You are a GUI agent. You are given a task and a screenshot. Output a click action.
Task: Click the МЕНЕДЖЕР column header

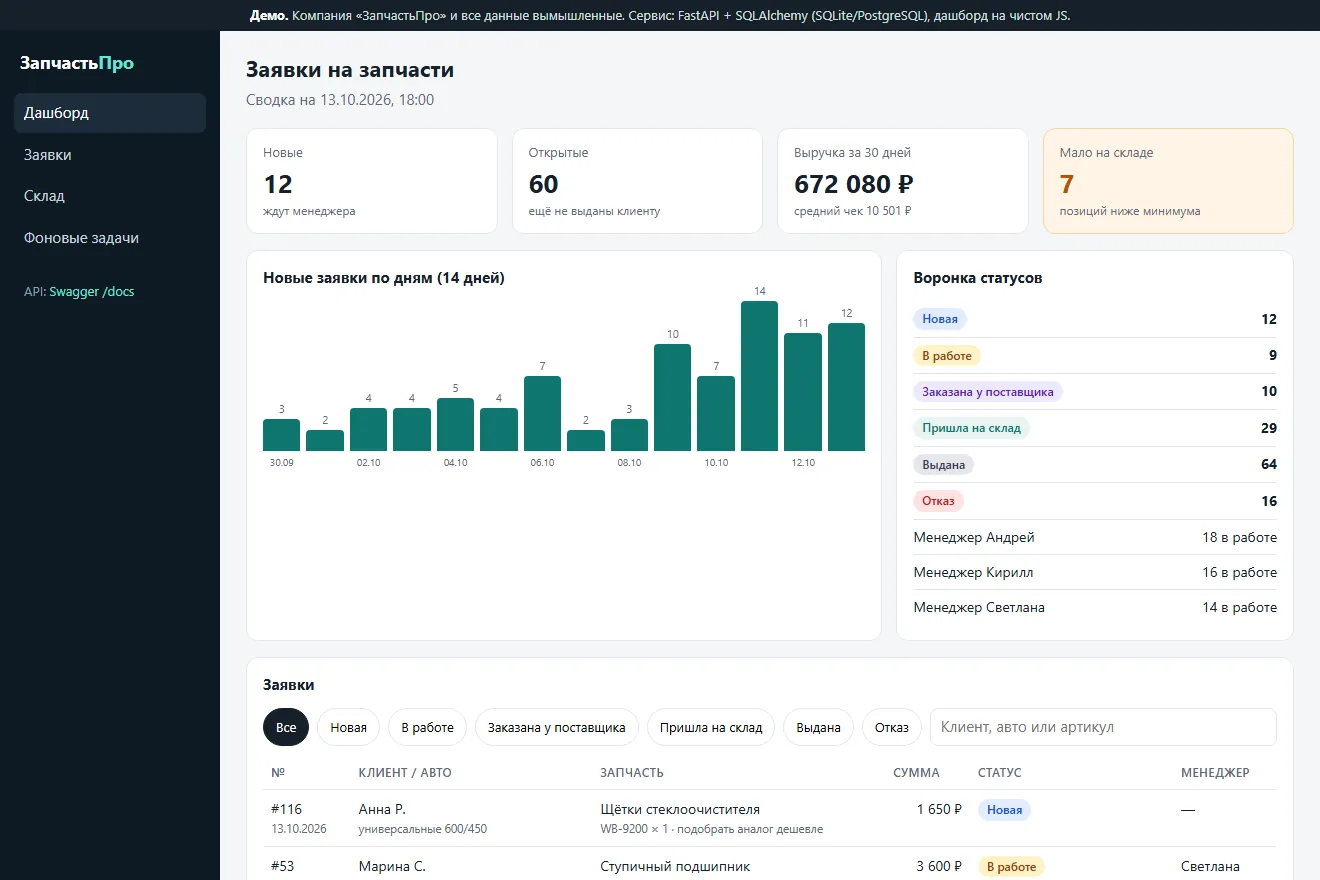pos(1215,772)
